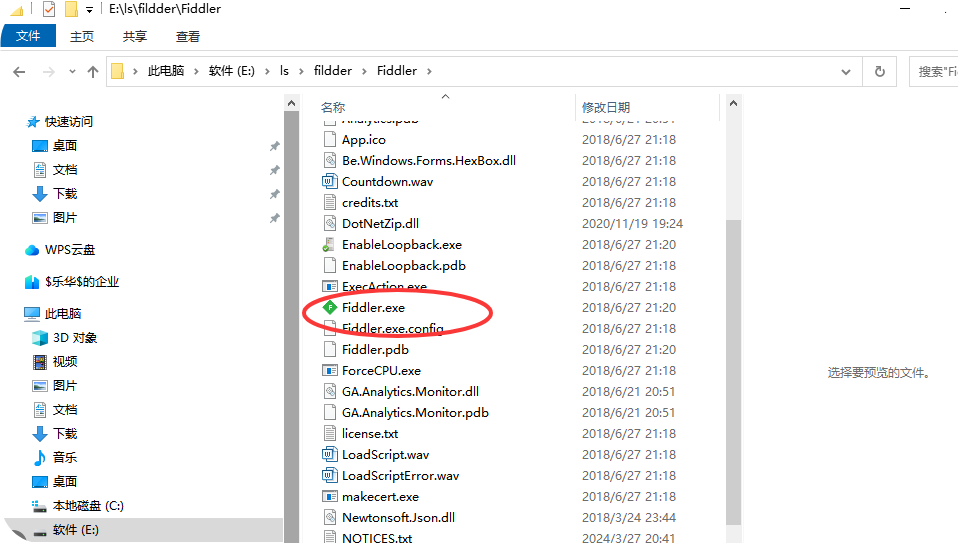958x543 pixels.
Task: Select the GA.Analytics.Monitor.dll file icon
Action: (330, 392)
